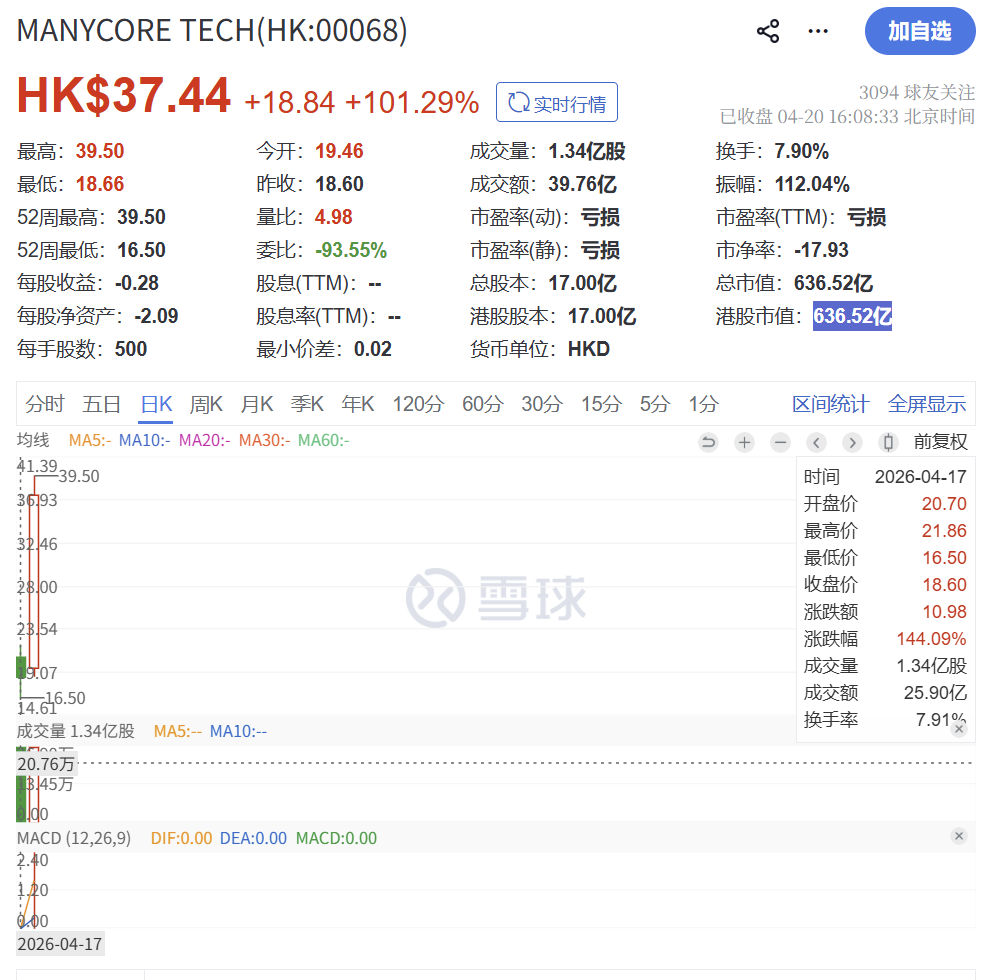Click the MANYCORE TECH(HK:00068) title
The image size is (996, 980).
click(212, 30)
